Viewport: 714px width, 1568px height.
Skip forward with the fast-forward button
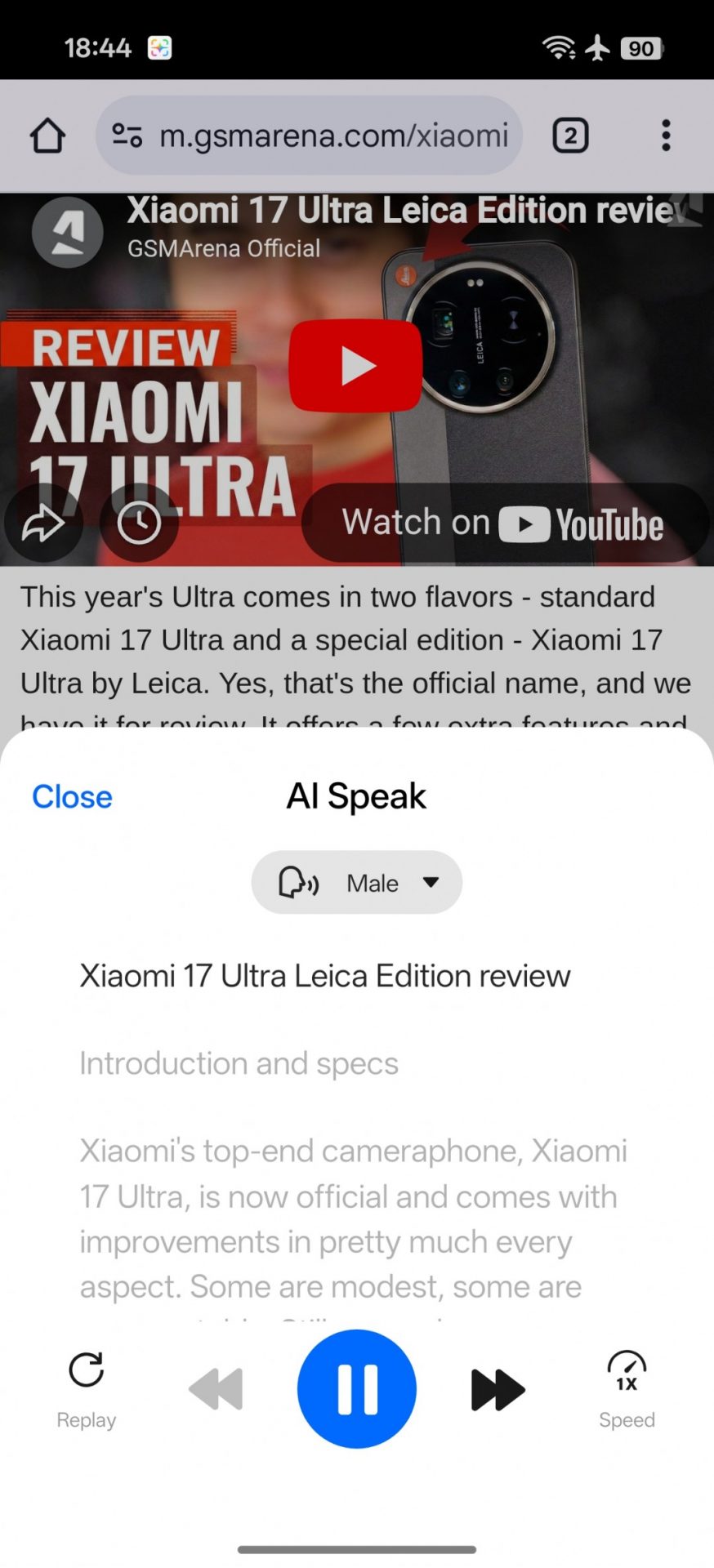coord(498,1389)
